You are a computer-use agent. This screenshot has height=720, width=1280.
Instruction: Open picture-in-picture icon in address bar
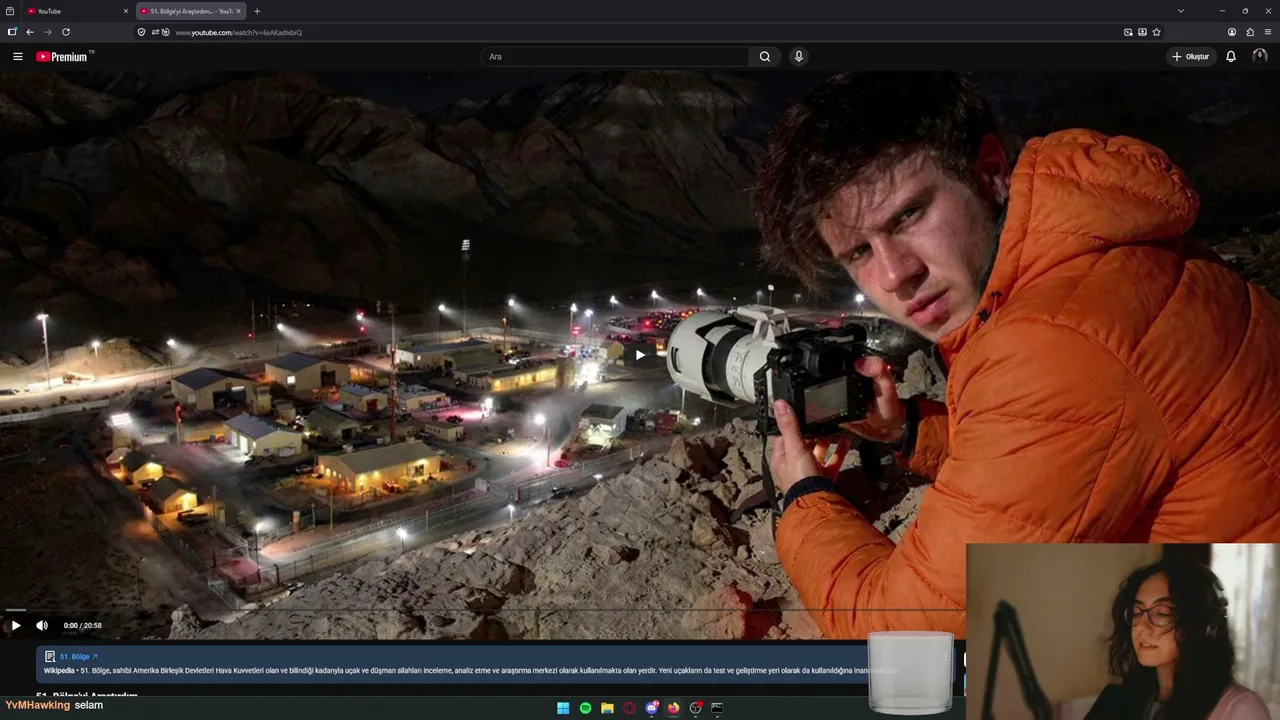point(1129,32)
